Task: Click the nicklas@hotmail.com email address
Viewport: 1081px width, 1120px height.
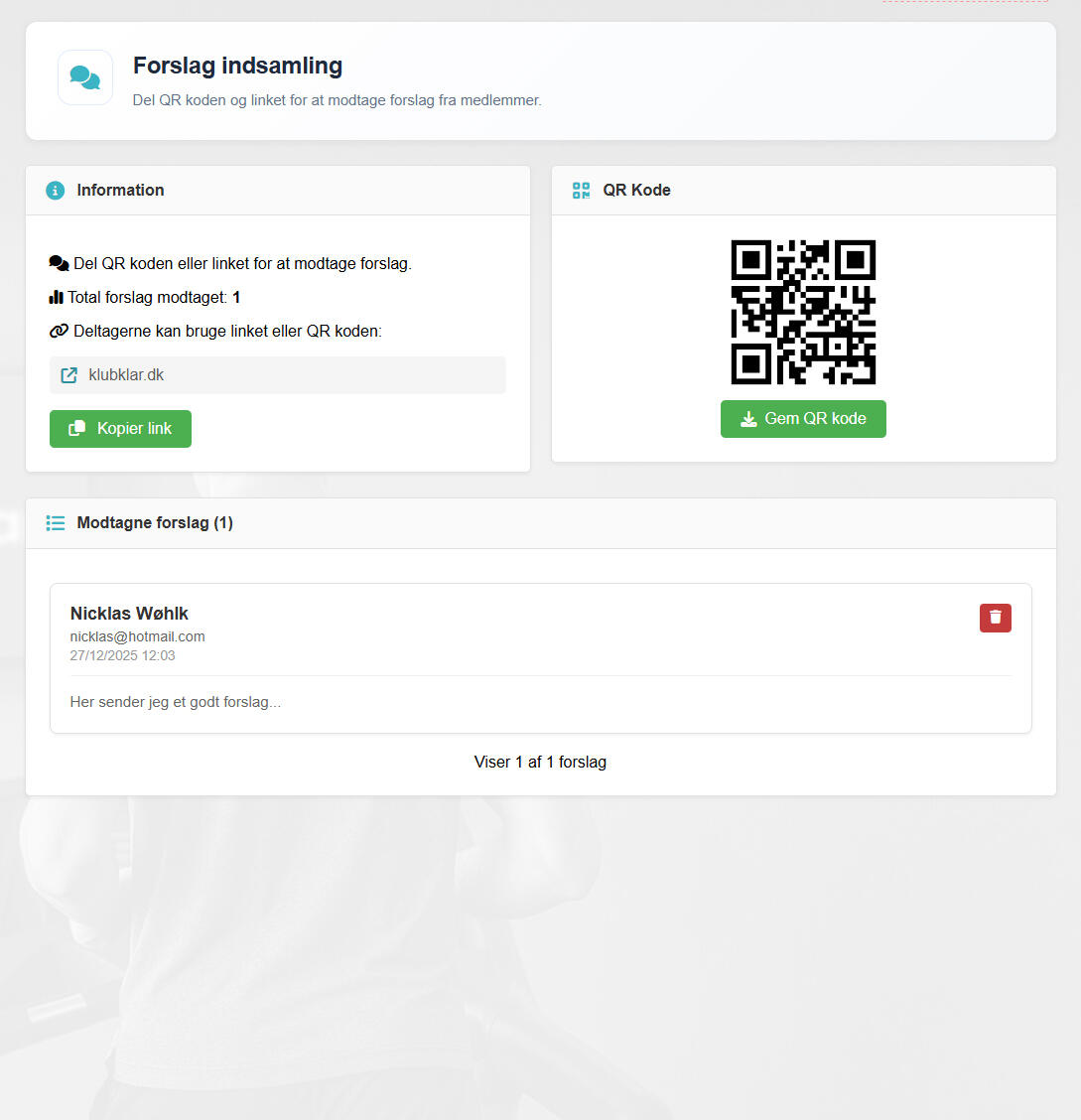Action: pos(137,636)
